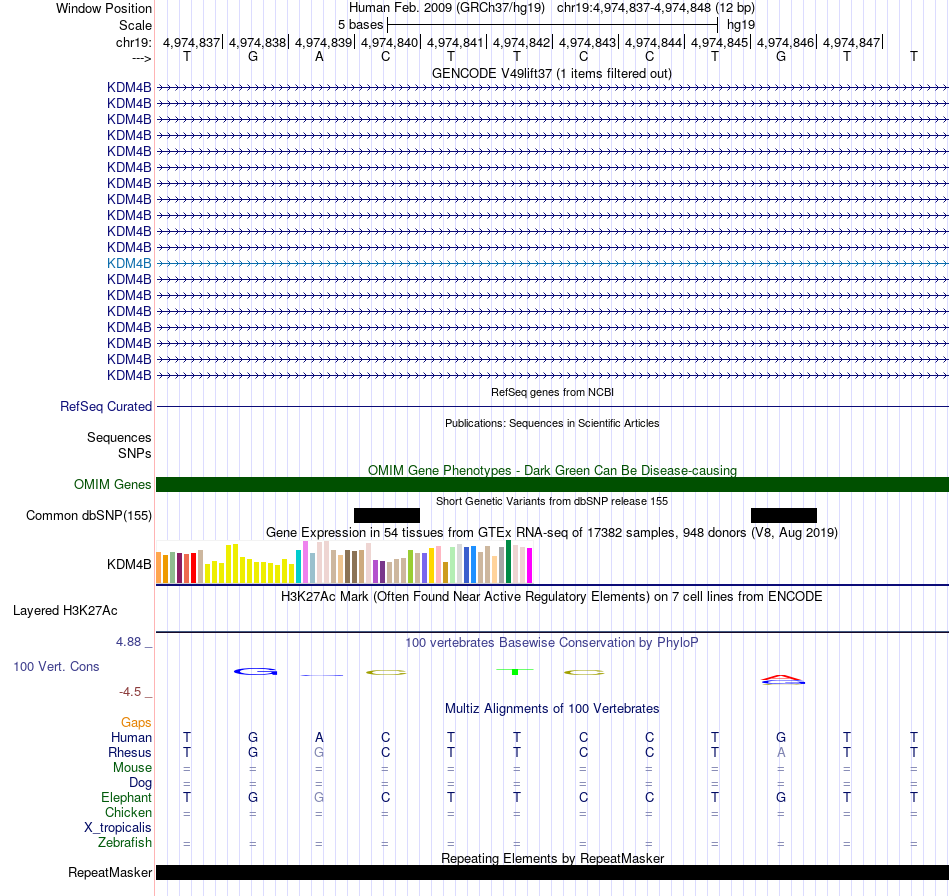Click the 4.88 PhyloP upper scale value
This screenshot has width=950, height=896.
pos(128,642)
